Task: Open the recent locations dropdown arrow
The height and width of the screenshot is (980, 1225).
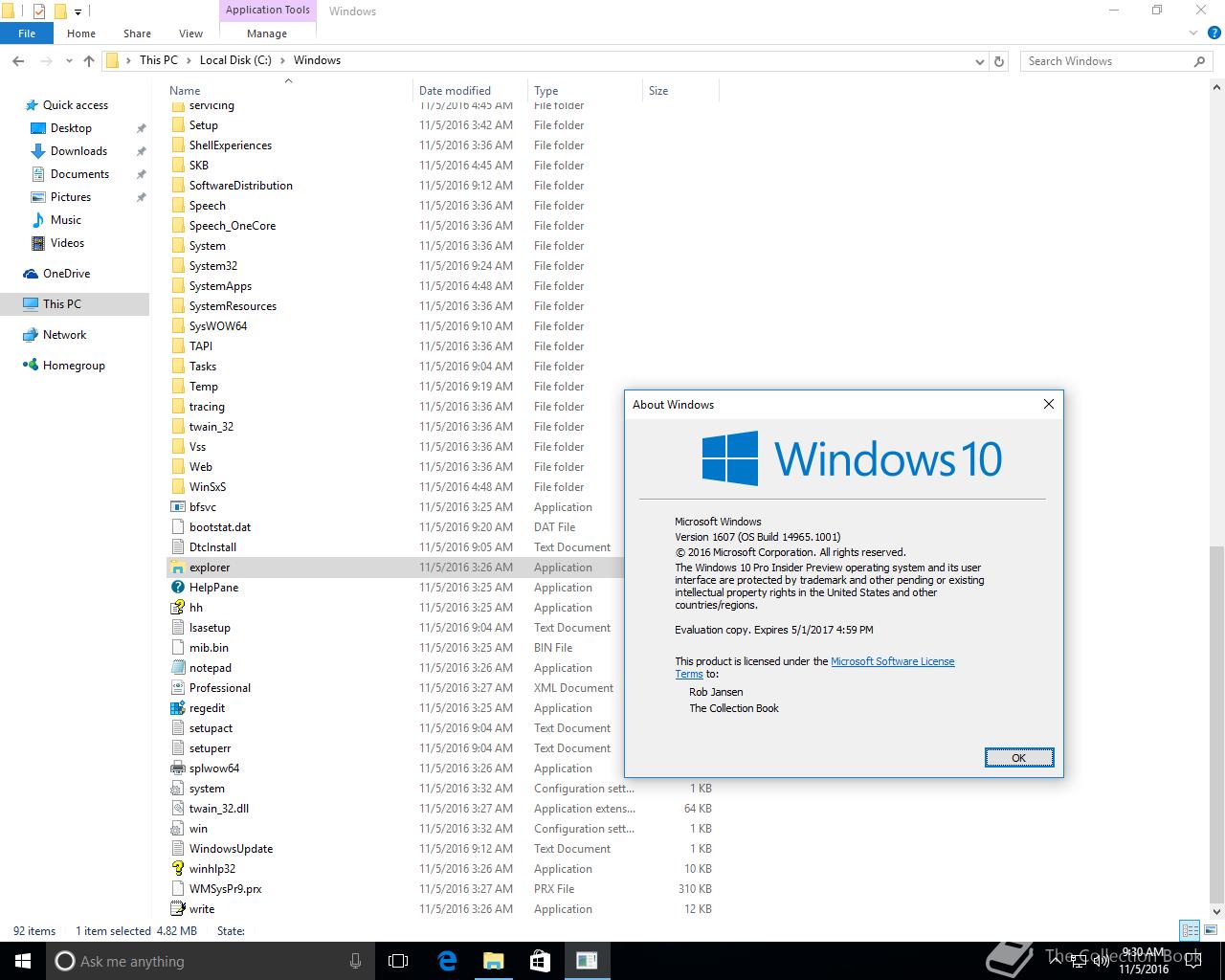Action: click(x=69, y=61)
